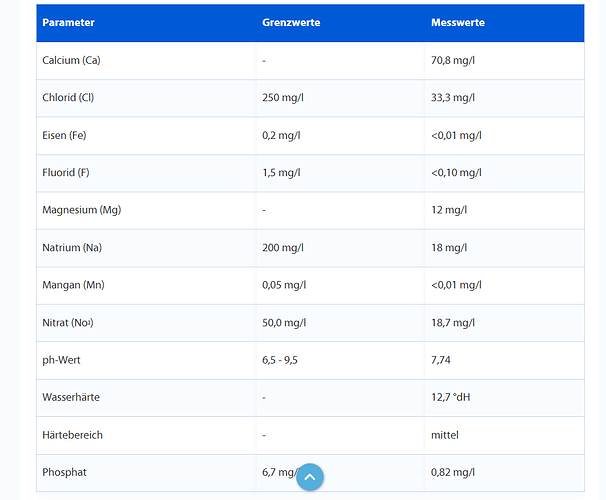The image size is (606, 500).
Task: Click the 250 mg/l Chlorid limit
Action: click(282, 98)
